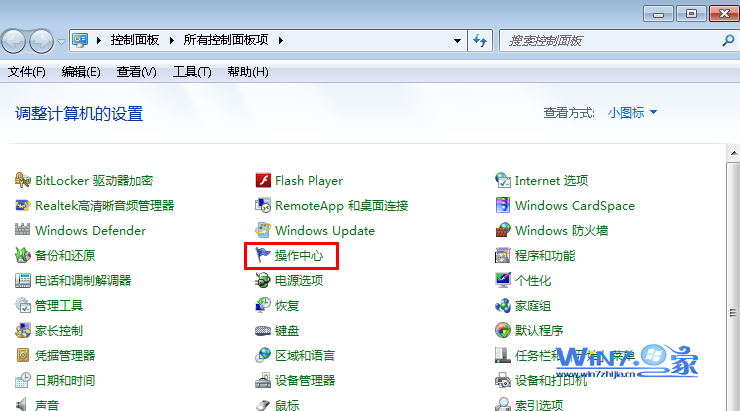This screenshot has height=411, width=740.
Task: Click the Windows Defender icon
Action: click(x=22, y=230)
